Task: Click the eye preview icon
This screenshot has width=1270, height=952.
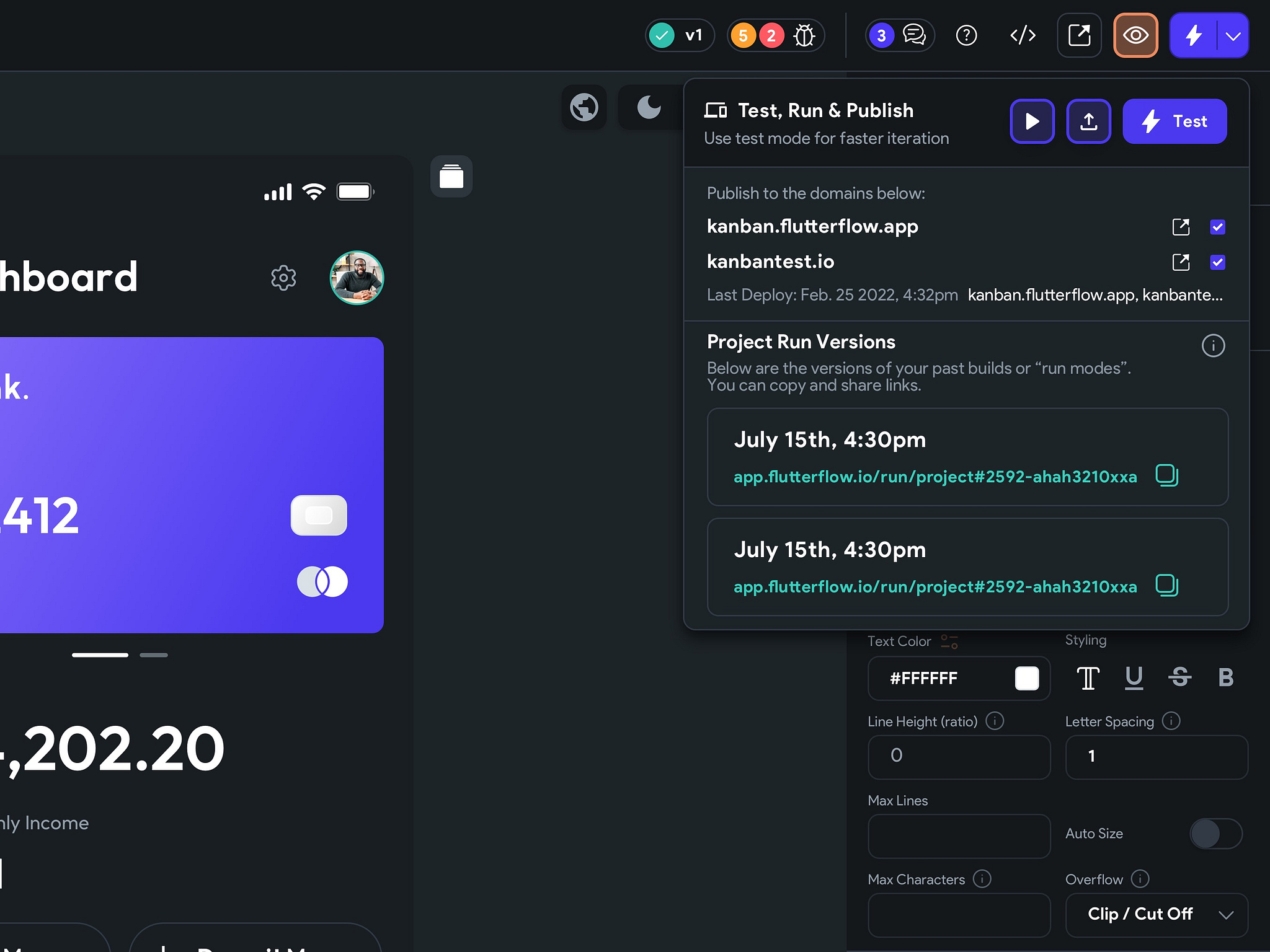Action: [1135, 36]
